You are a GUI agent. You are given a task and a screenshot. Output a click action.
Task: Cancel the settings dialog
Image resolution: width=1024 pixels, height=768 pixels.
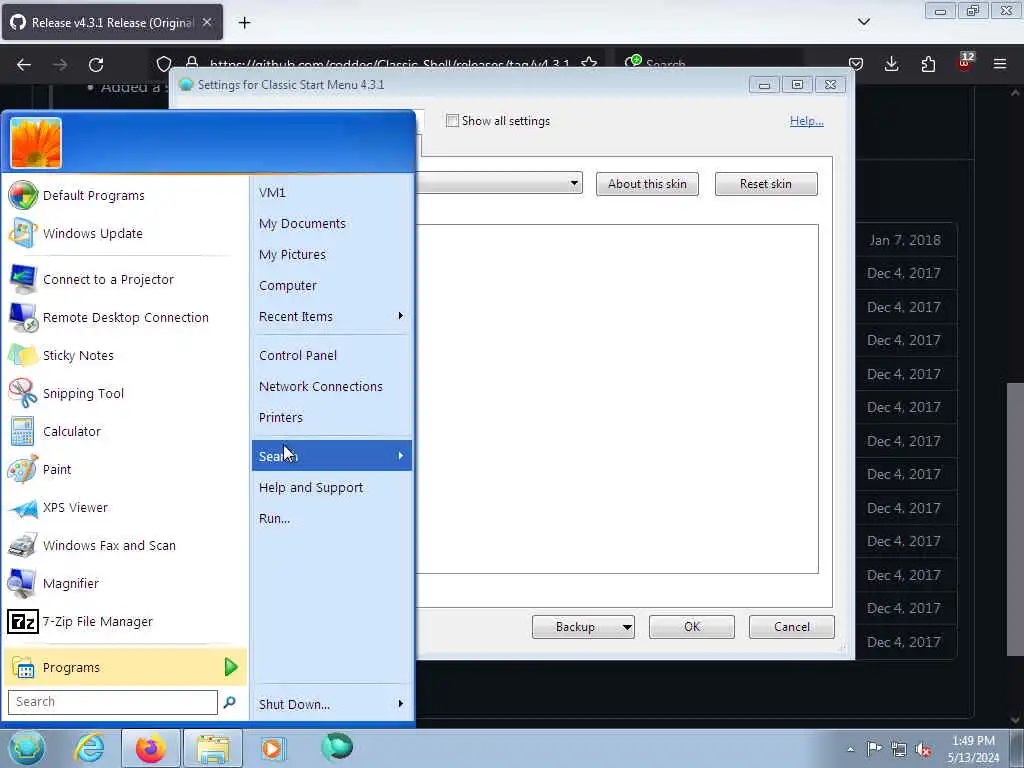point(792,627)
